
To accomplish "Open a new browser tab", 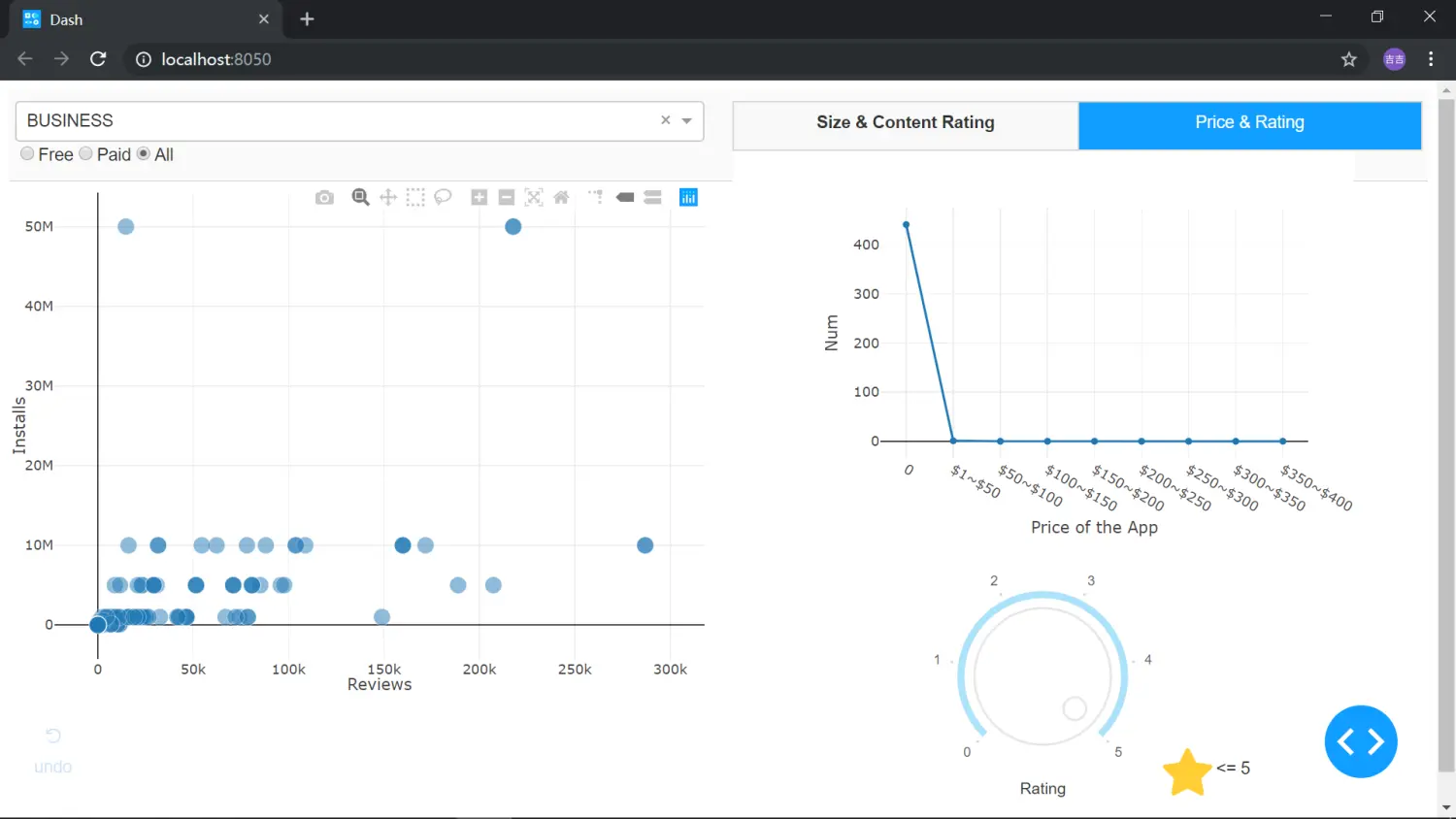I will pos(307,19).
